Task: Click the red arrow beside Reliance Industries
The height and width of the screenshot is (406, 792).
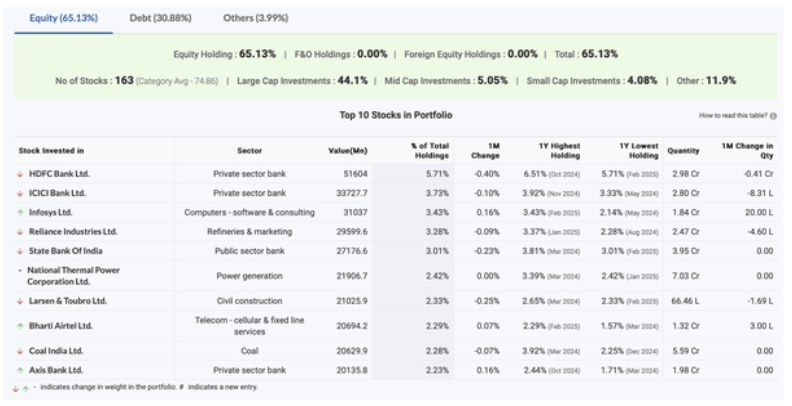Action: tap(20, 232)
